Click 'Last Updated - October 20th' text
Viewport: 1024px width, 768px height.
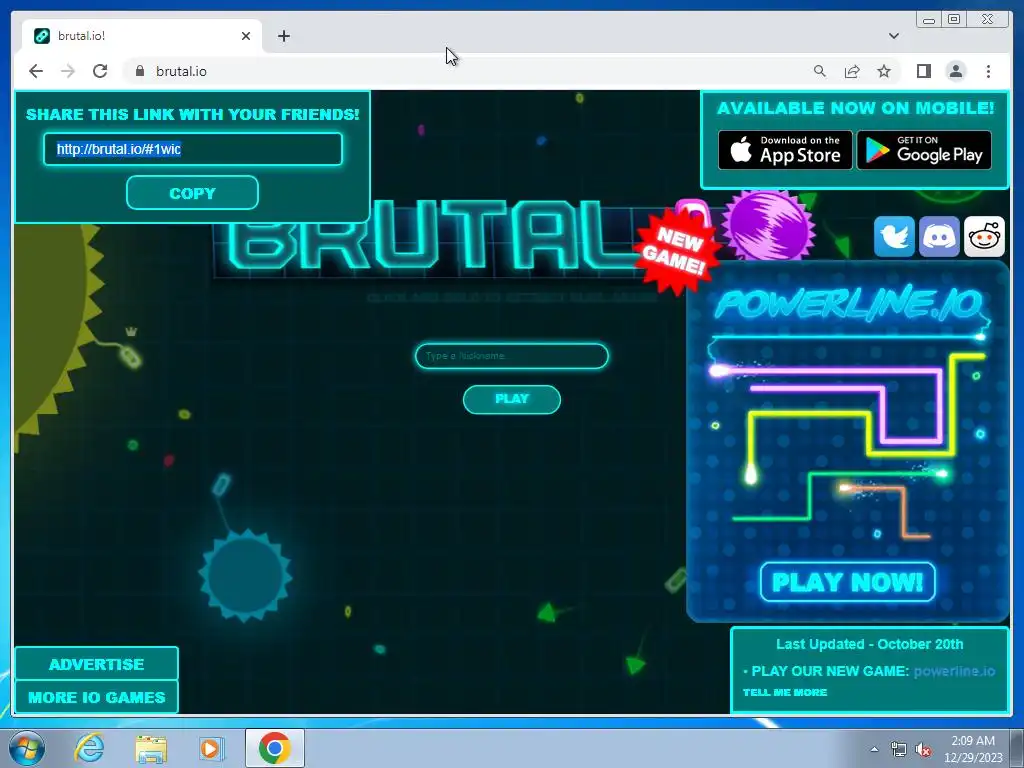869,644
